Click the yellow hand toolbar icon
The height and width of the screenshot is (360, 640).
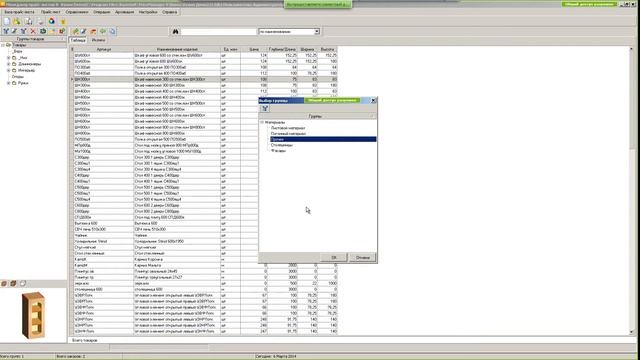63,21
